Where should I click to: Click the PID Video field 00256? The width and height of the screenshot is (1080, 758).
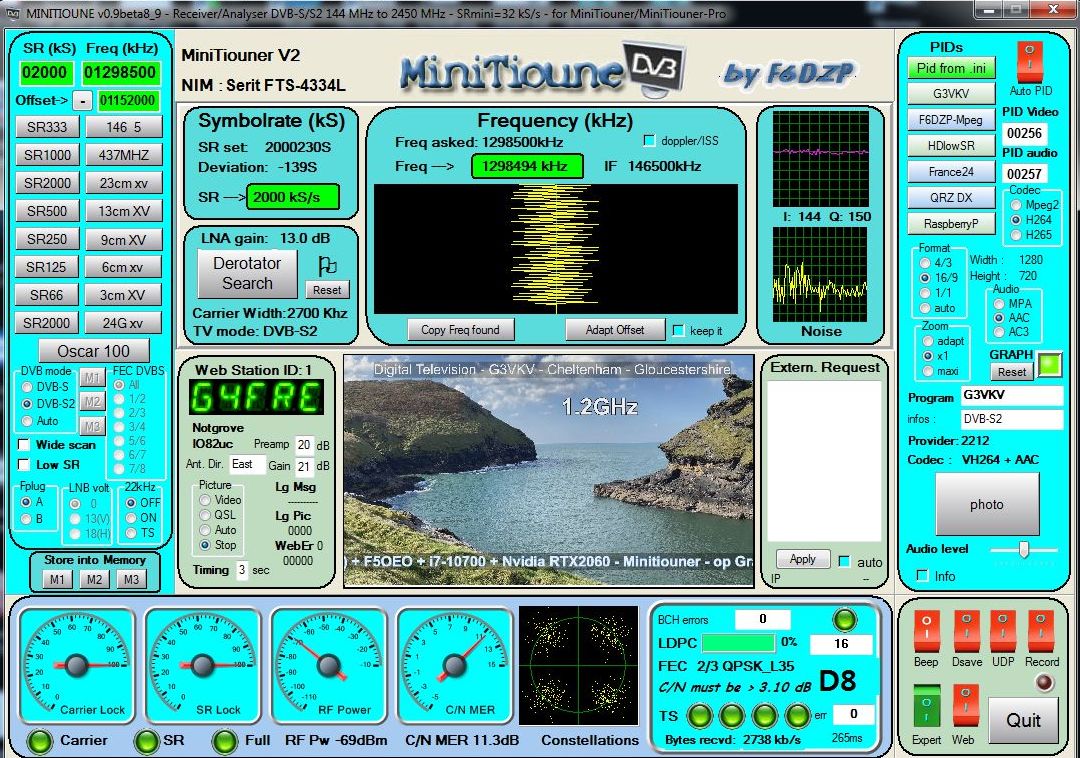point(1024,133)
